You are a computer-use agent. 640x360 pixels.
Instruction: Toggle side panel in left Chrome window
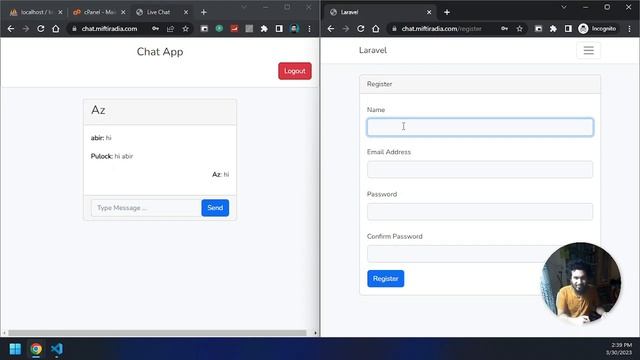(279, 29)
